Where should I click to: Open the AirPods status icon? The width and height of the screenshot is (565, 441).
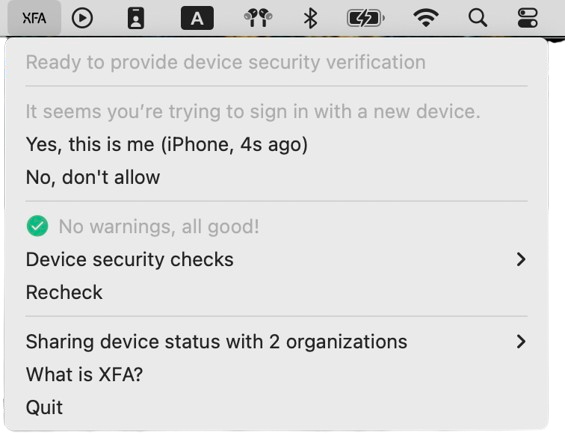258,18
